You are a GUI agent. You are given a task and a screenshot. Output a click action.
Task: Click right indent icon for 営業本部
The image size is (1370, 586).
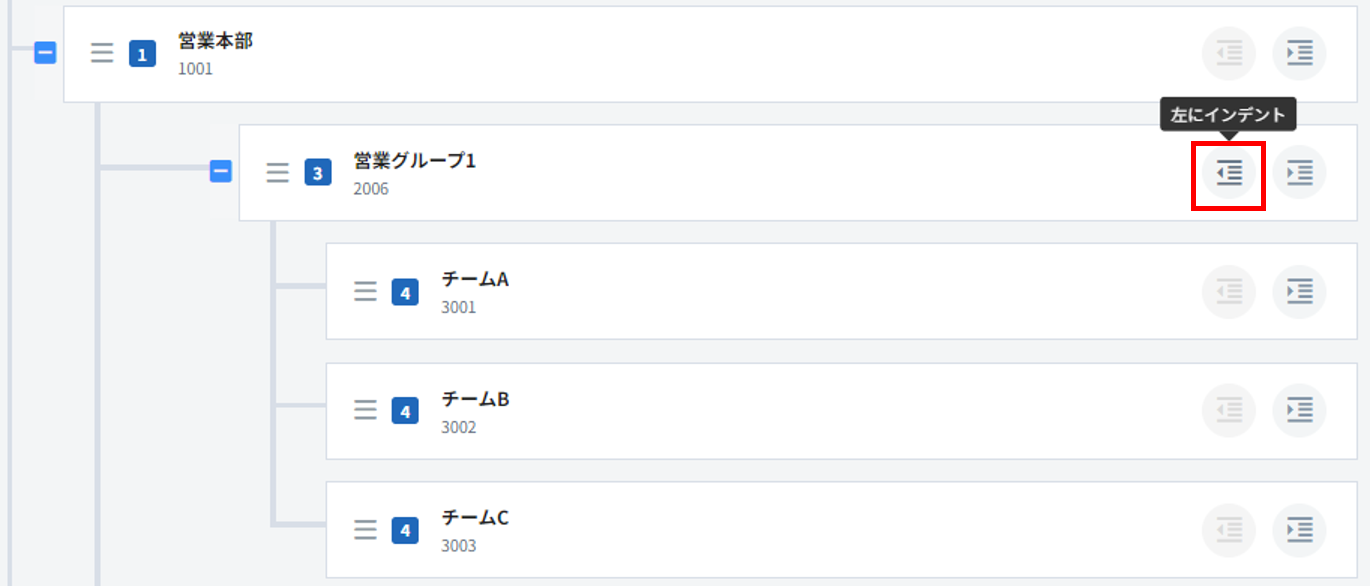click(1299, 53)
